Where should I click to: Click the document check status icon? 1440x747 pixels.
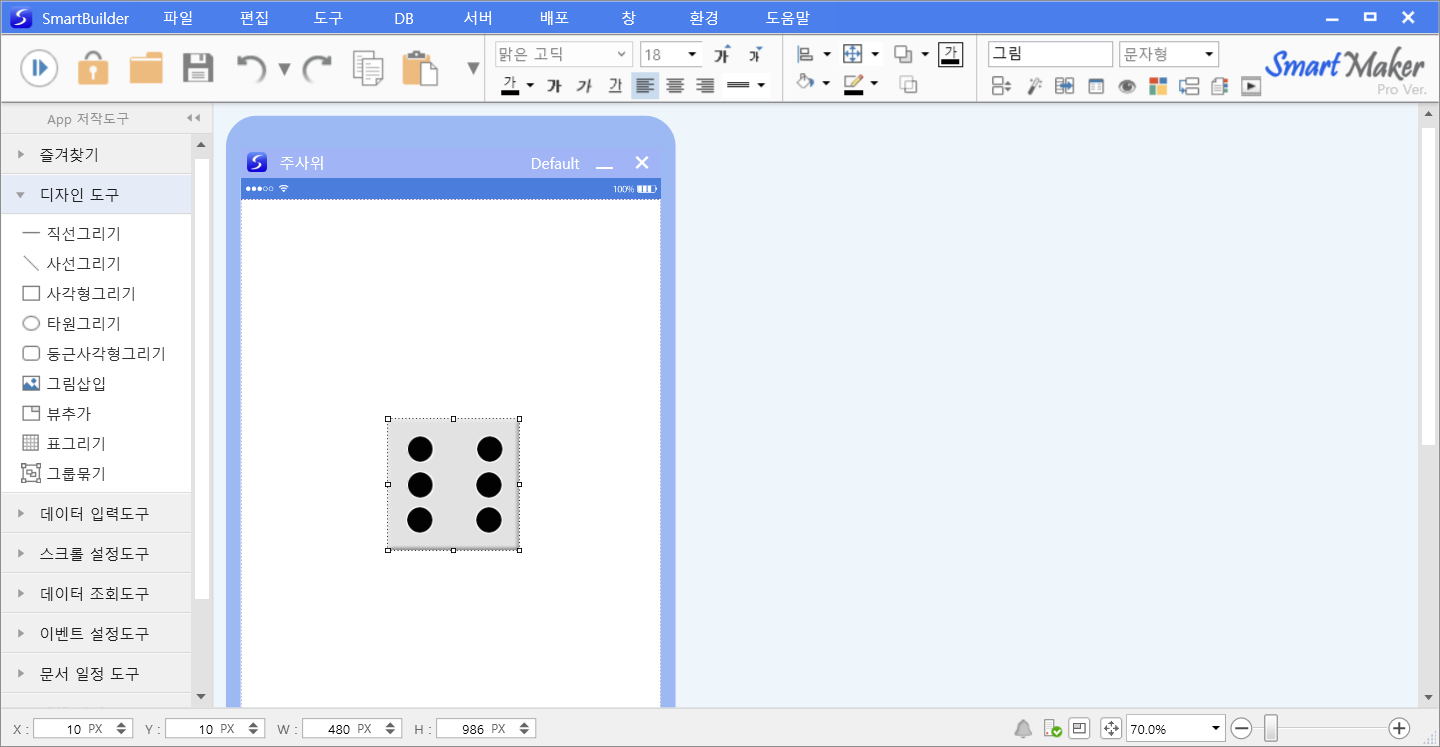[1052, 728]
